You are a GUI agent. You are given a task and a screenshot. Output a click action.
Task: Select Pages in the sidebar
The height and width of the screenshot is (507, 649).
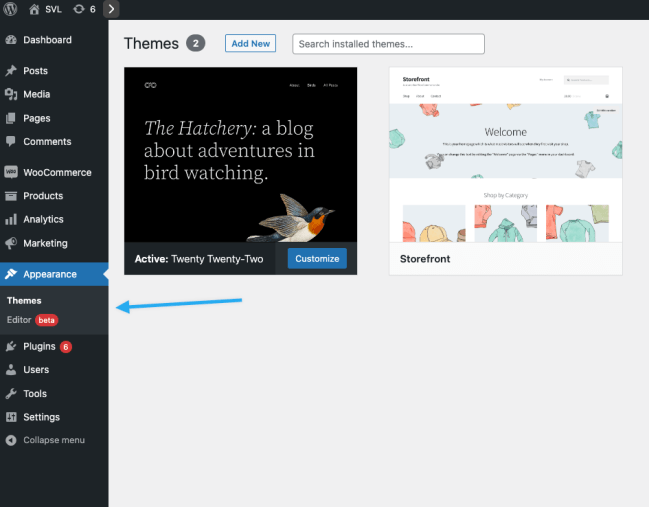[36, 118]
